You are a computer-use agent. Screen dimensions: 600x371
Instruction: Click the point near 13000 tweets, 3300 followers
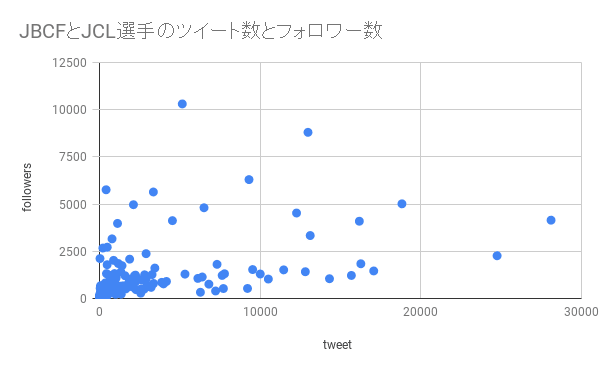(x=310, y=235)
